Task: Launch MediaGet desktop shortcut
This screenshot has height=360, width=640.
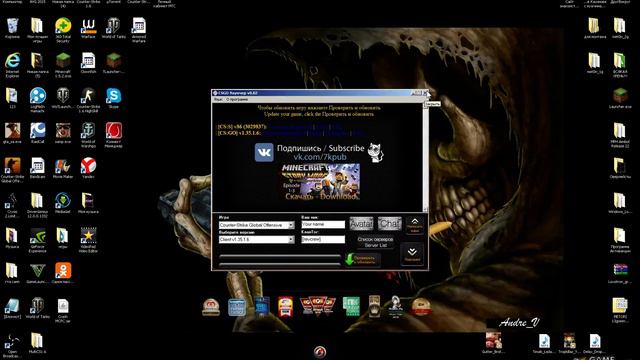Action: (x=63, y=203)
